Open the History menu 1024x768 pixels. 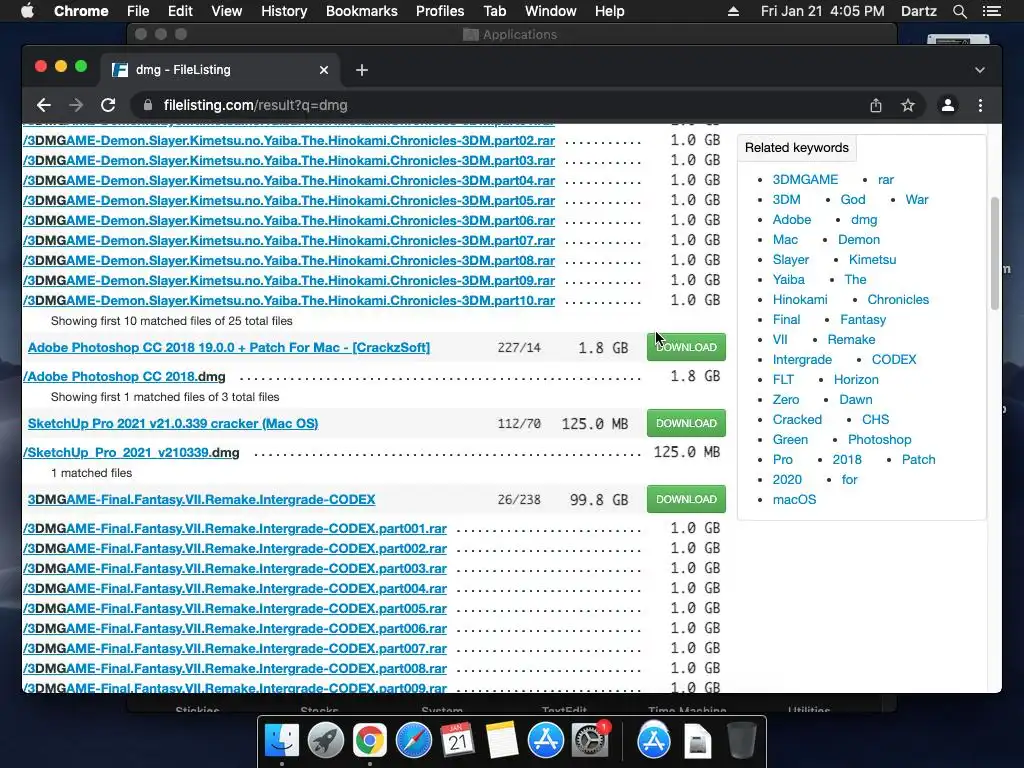(284, 11)
